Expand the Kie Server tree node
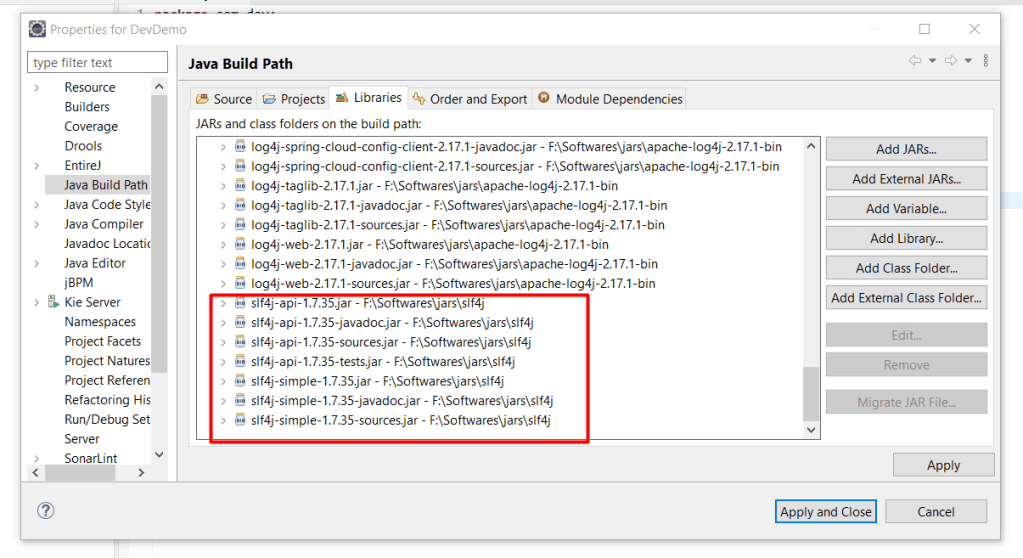1023x558 pixels. click(37, 302)
